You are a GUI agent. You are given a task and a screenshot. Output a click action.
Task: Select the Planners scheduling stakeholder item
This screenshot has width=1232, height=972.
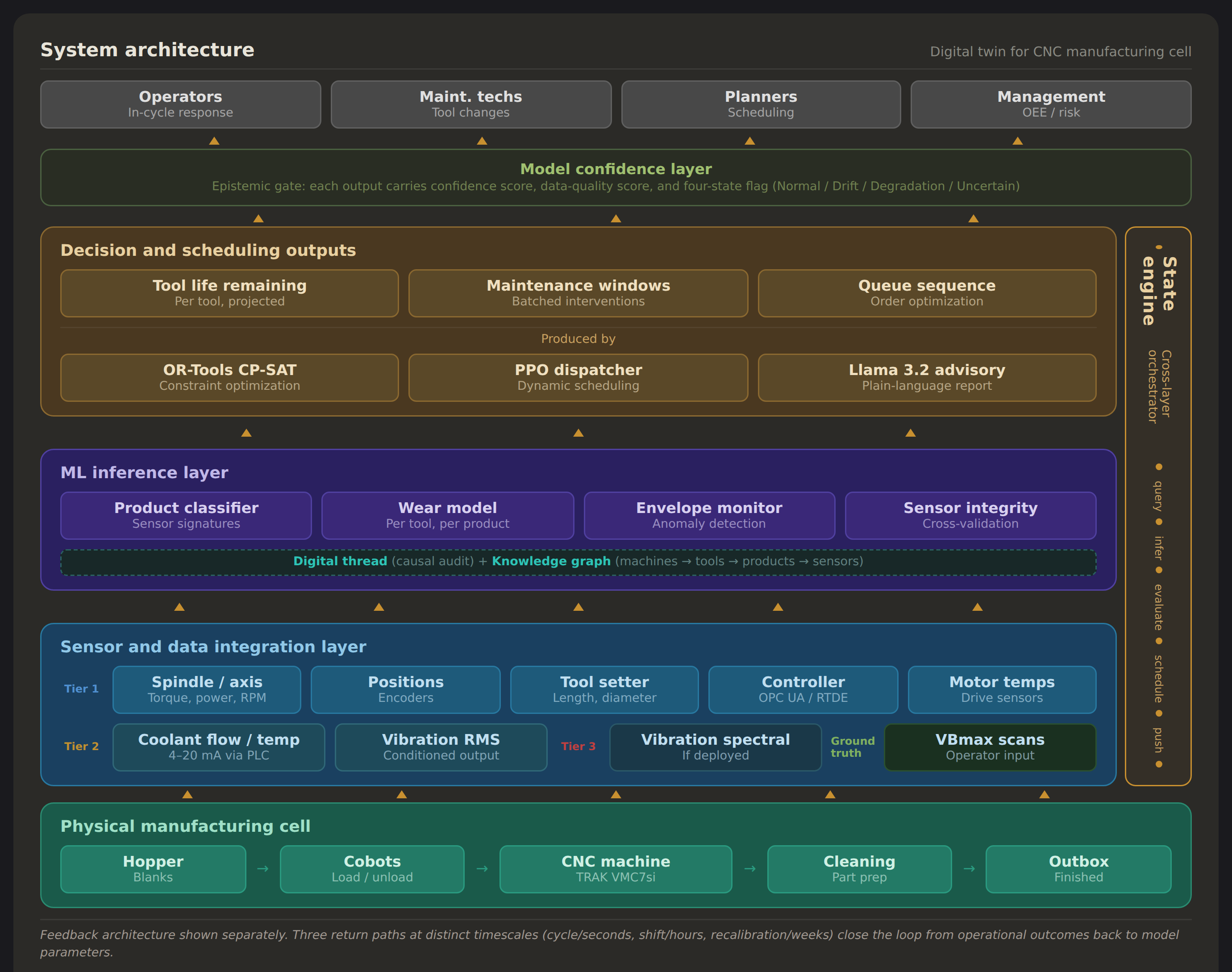[x=760, y=104]
